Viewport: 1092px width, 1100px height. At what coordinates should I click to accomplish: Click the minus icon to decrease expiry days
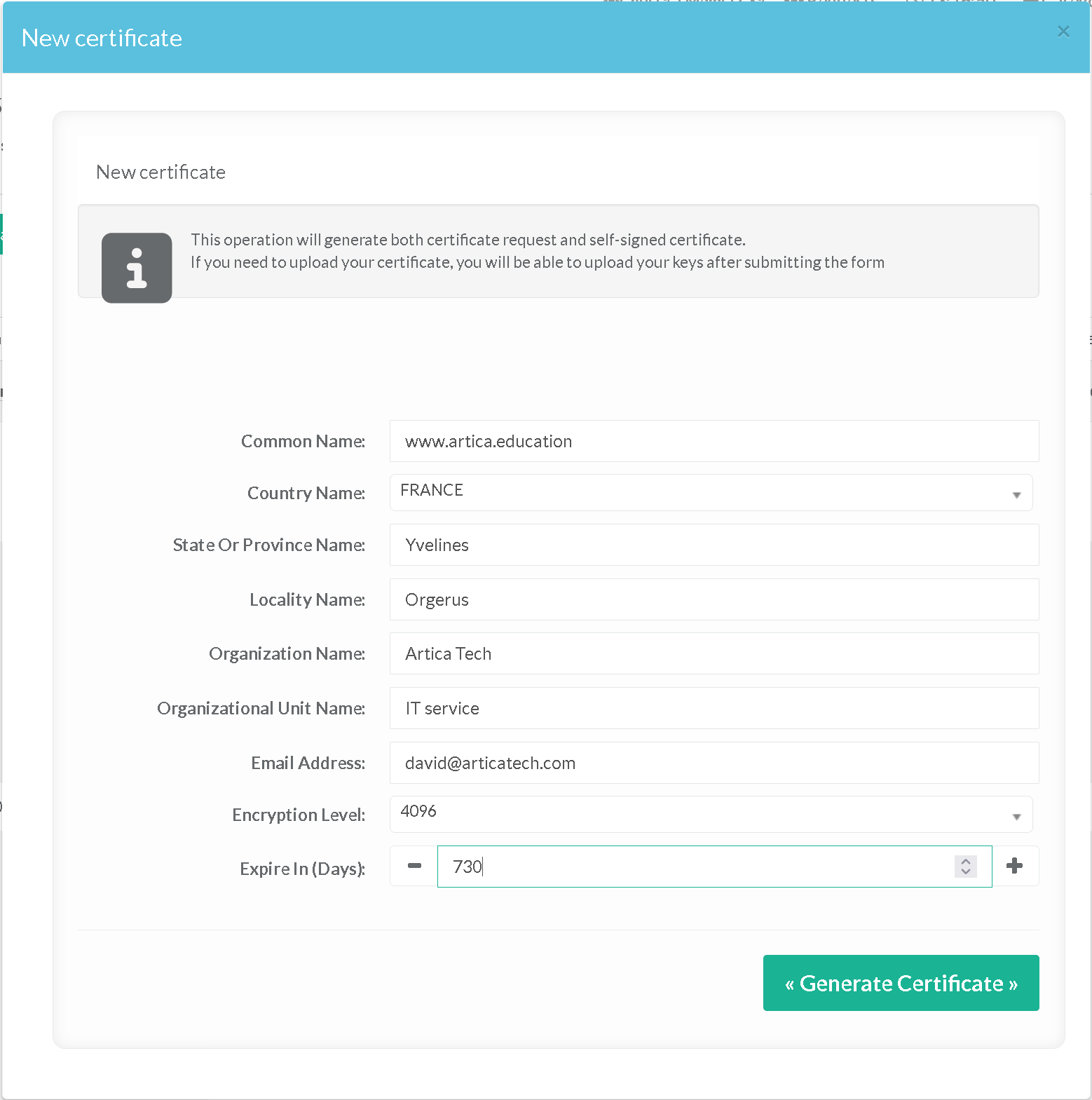point(414,866)
